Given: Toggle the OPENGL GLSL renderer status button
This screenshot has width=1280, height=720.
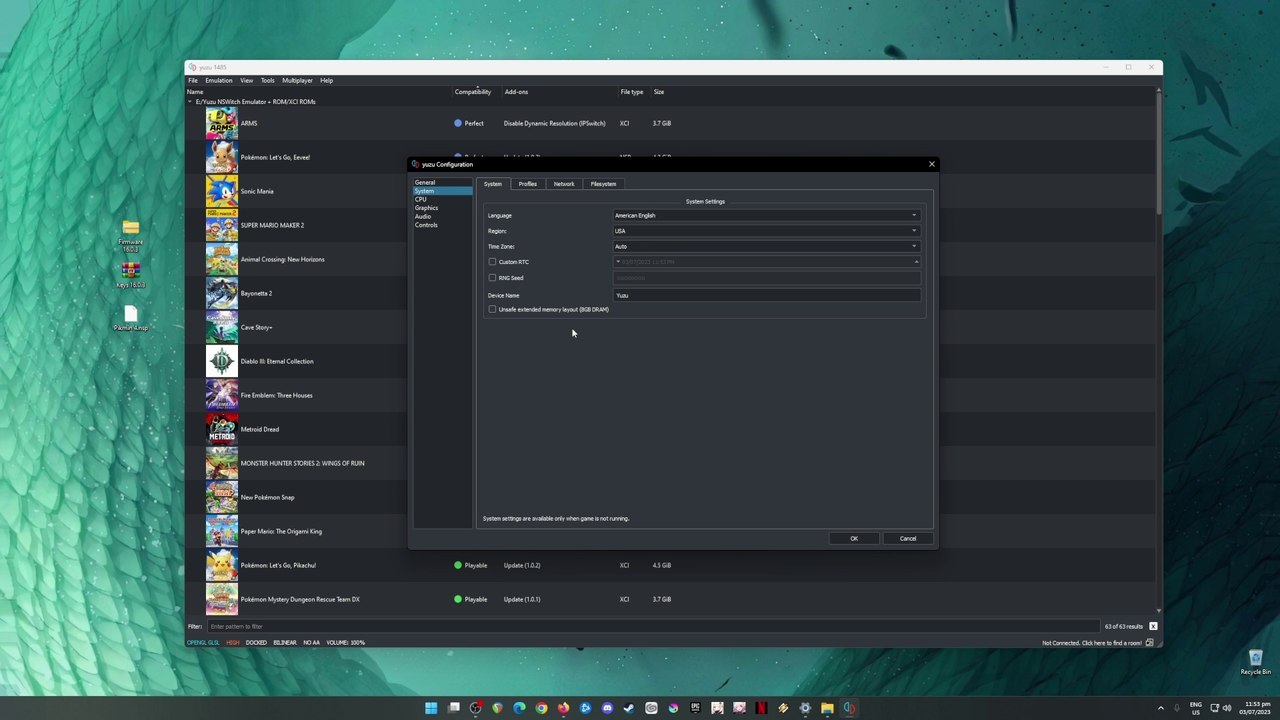Looking at the screenshot, I should (203, 642).
